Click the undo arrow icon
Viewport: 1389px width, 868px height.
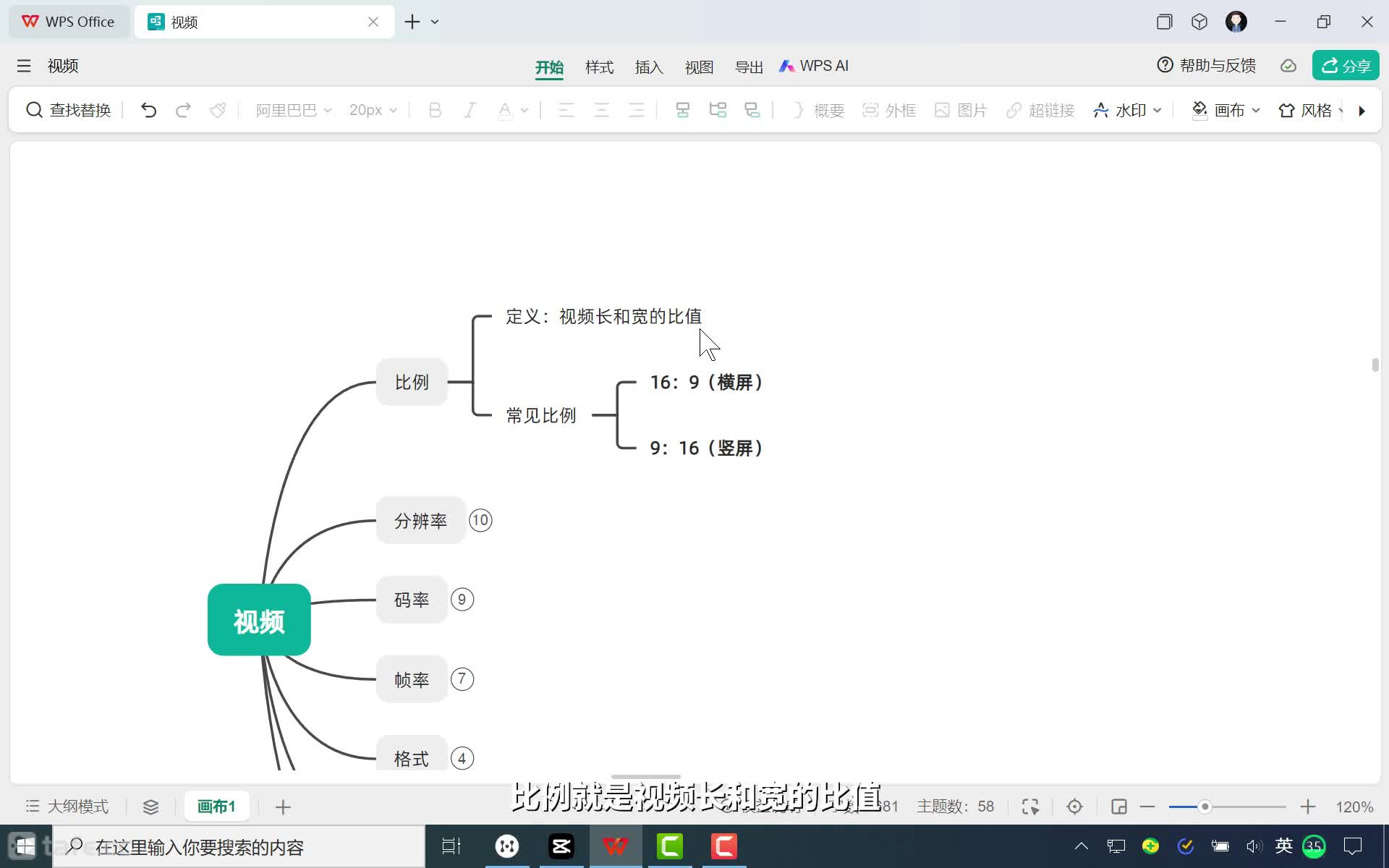148,110
